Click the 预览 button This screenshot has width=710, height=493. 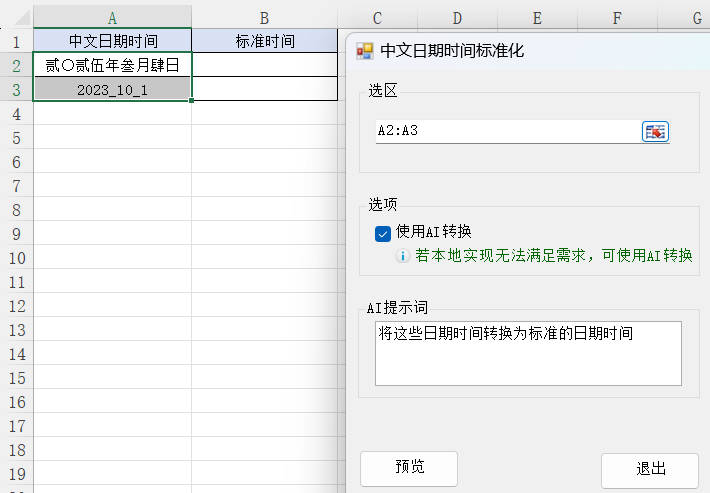[x=408, y=468]
